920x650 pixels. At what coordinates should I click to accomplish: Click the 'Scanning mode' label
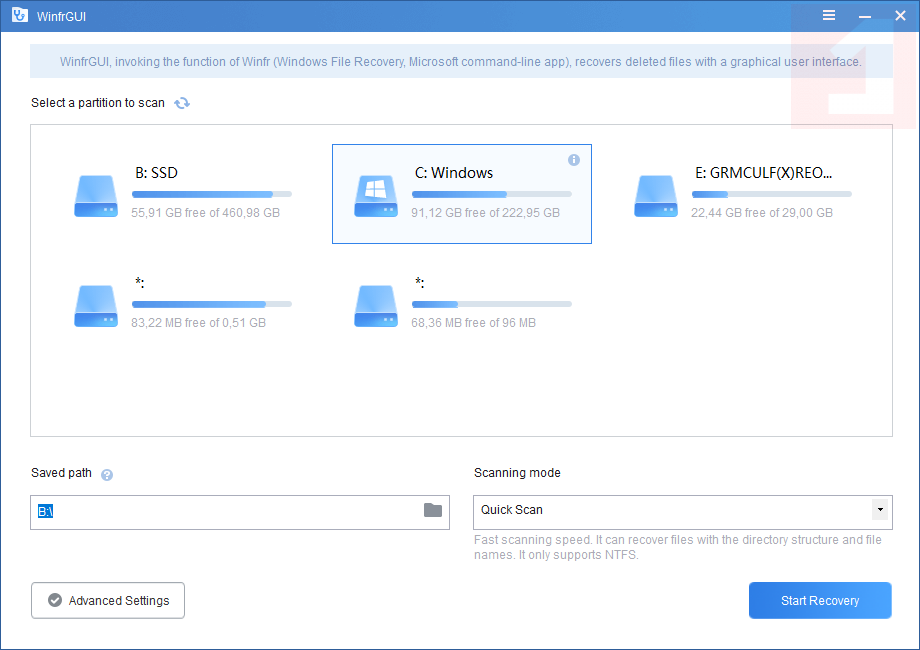tap(518, 473)
